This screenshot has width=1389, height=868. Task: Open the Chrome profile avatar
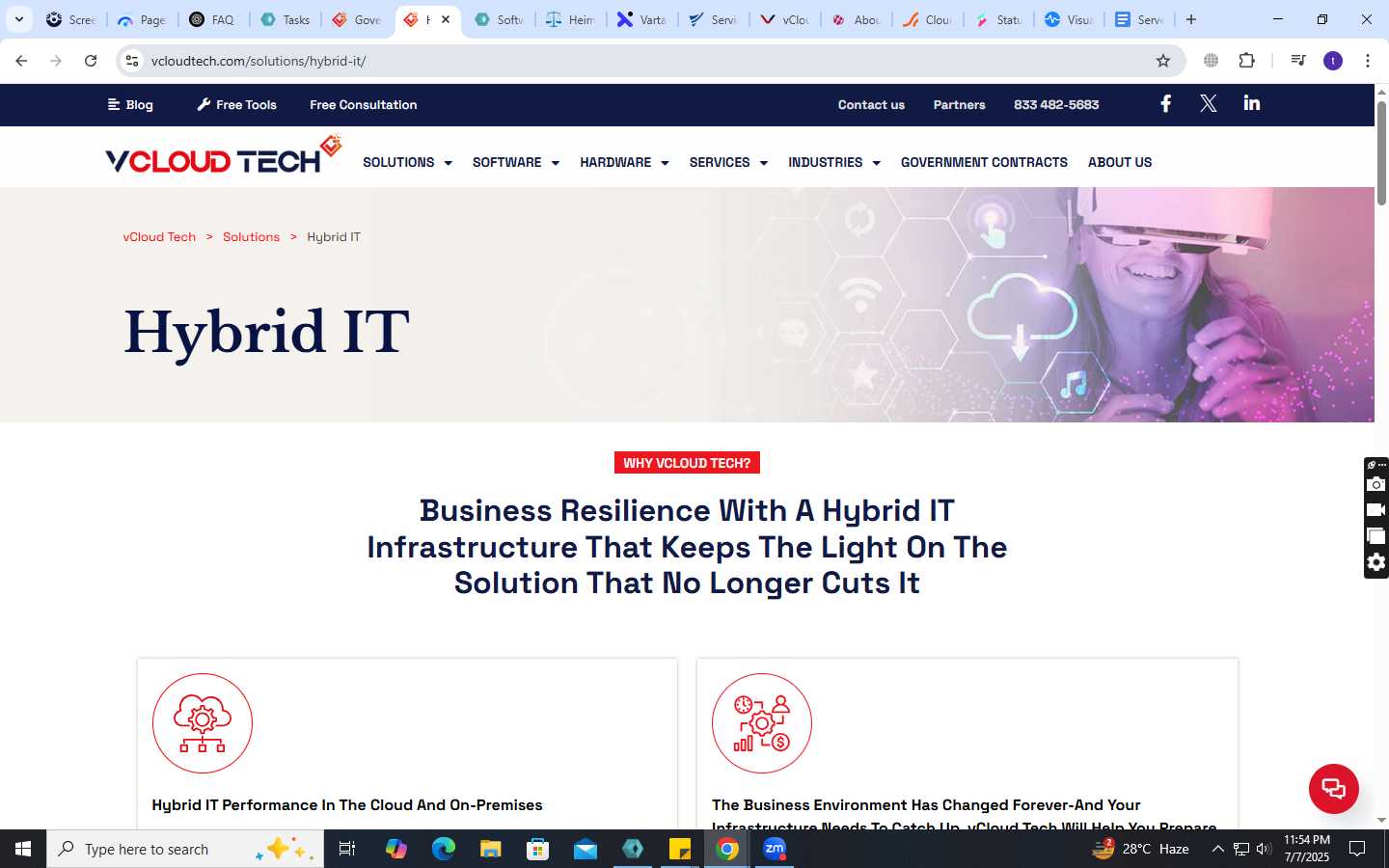click(1333, 61)
